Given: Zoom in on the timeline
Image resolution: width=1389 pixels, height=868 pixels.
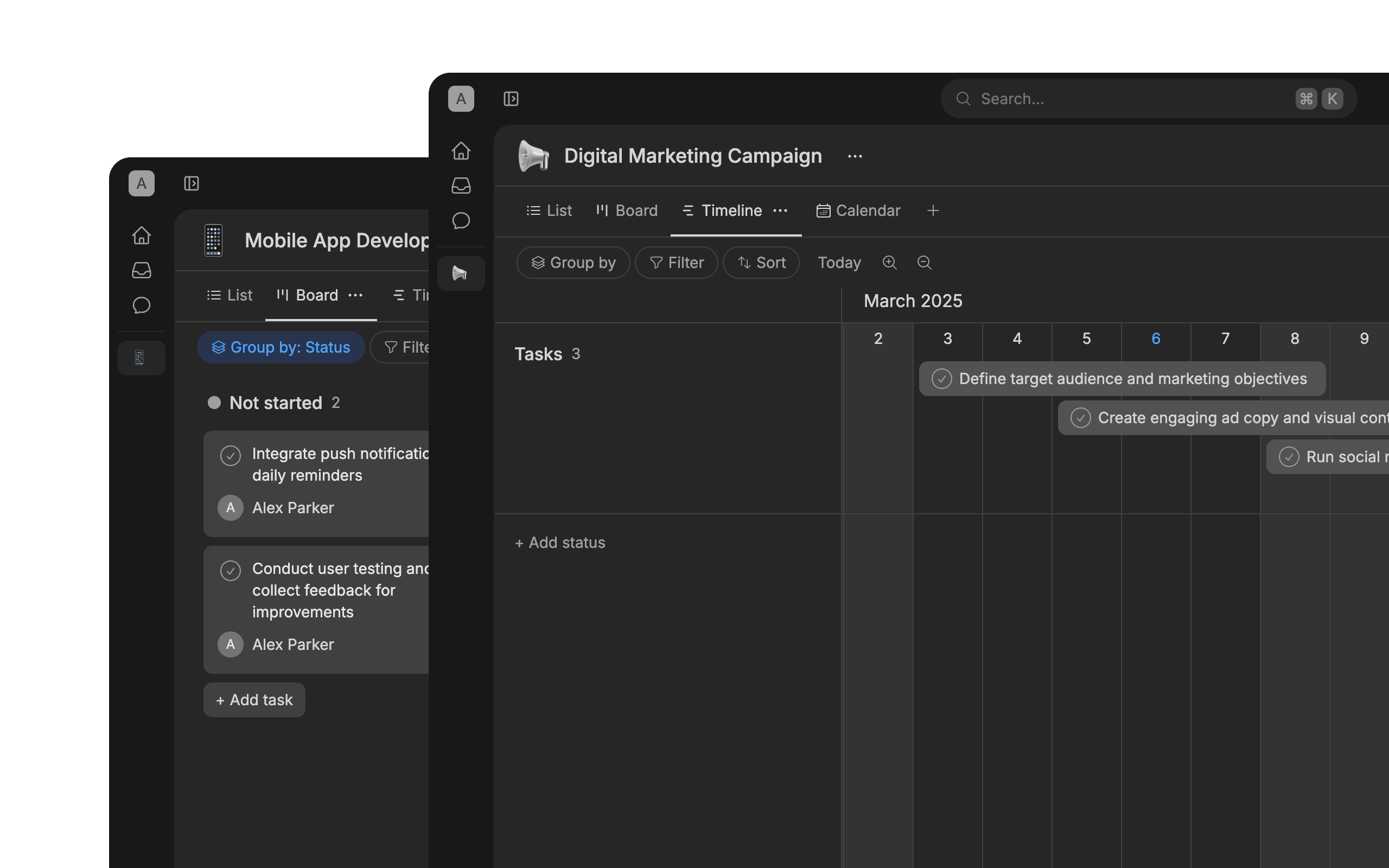Looking at the screenshot, I should click(889, 263).
